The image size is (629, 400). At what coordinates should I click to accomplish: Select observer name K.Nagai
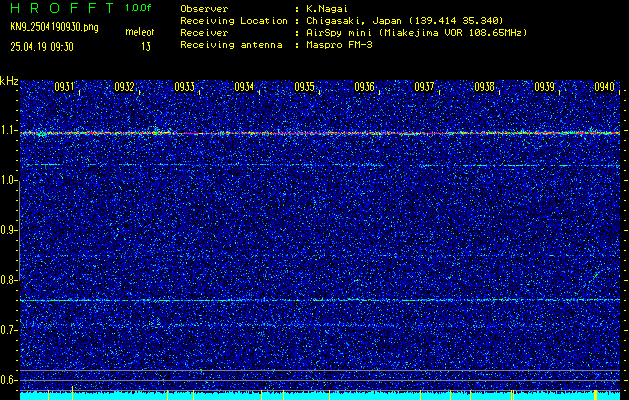[326, 9]
